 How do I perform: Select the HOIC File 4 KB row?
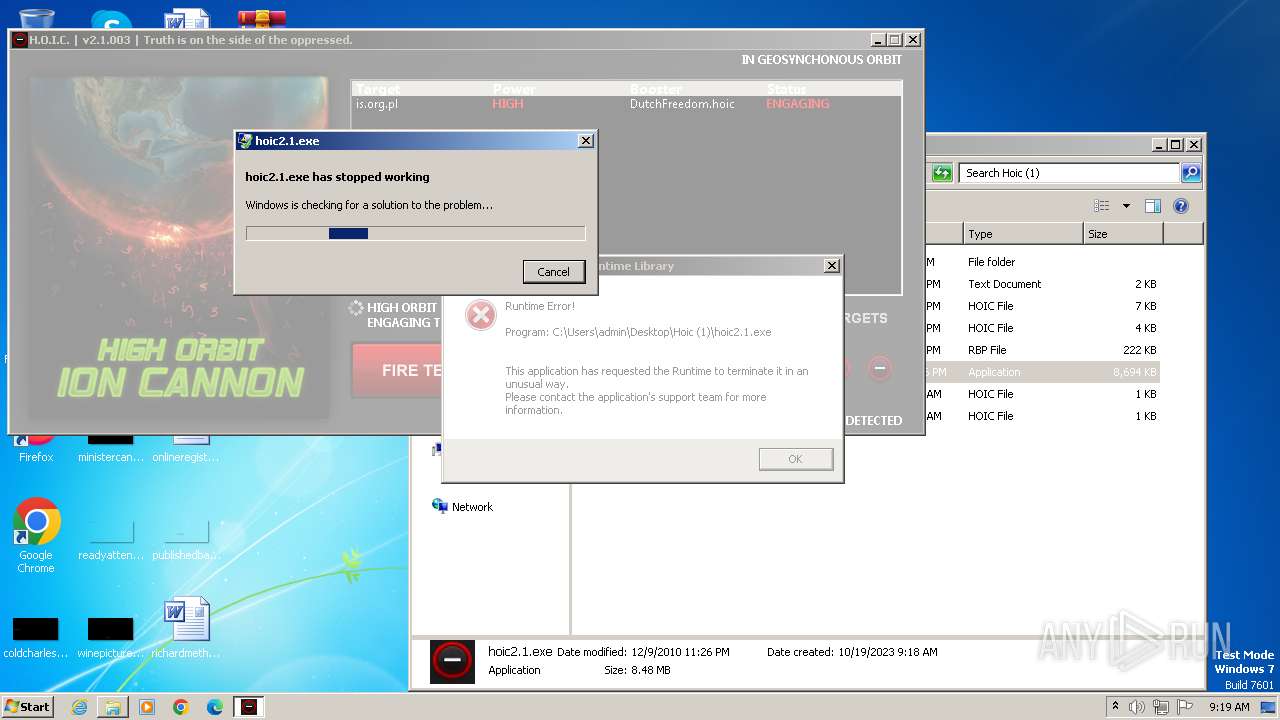1043,328
